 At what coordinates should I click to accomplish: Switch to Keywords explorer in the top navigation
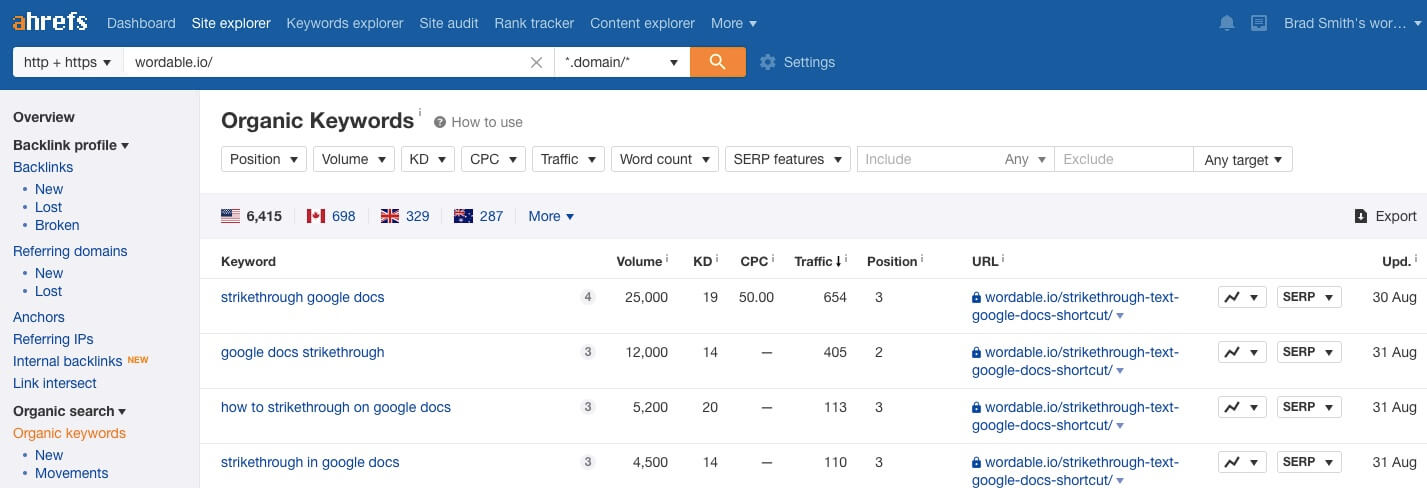[x=345, y=23]
